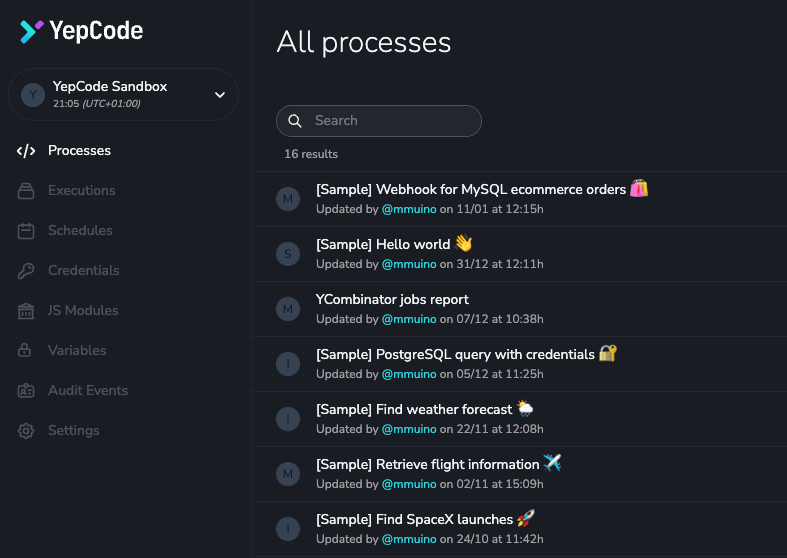Click the M avatar of Retrieve flight information
This screenshot has height=558, width=787.
(288, 474)
